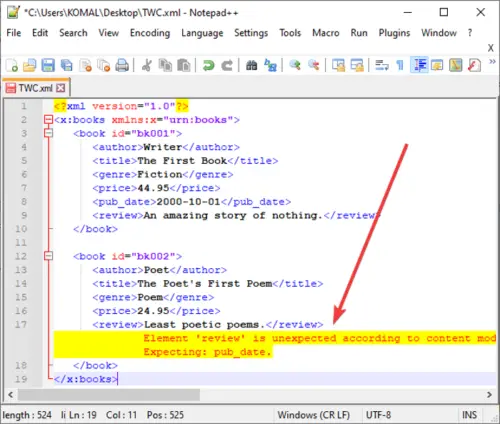Select the TWC.xml document tab
This screenshot has width=500, height=424.
click(x=35, y=88)
